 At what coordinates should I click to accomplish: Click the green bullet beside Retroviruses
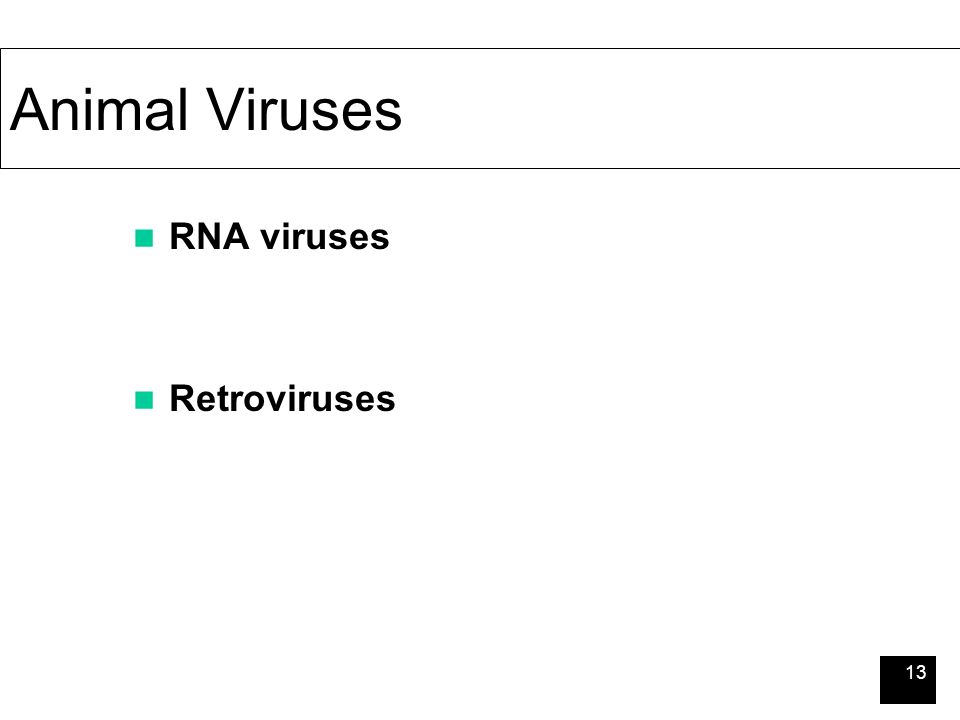point(144,400)
